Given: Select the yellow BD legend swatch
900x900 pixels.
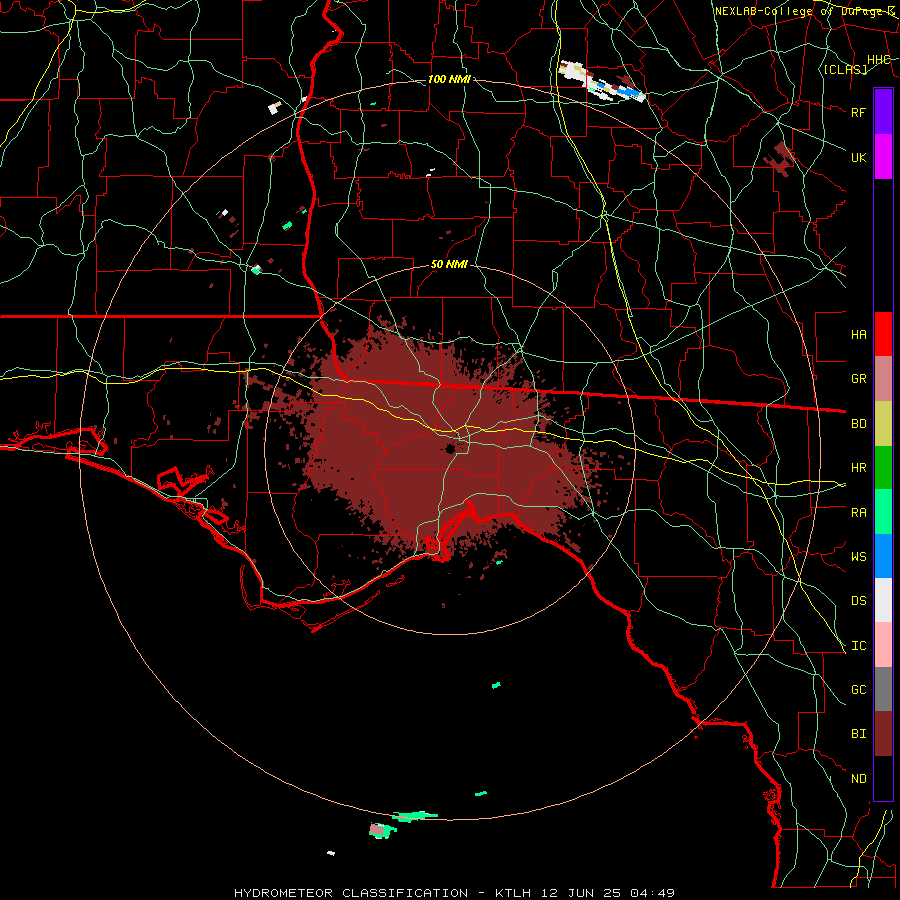Looking at the screenshot, I should pos(883,423).
